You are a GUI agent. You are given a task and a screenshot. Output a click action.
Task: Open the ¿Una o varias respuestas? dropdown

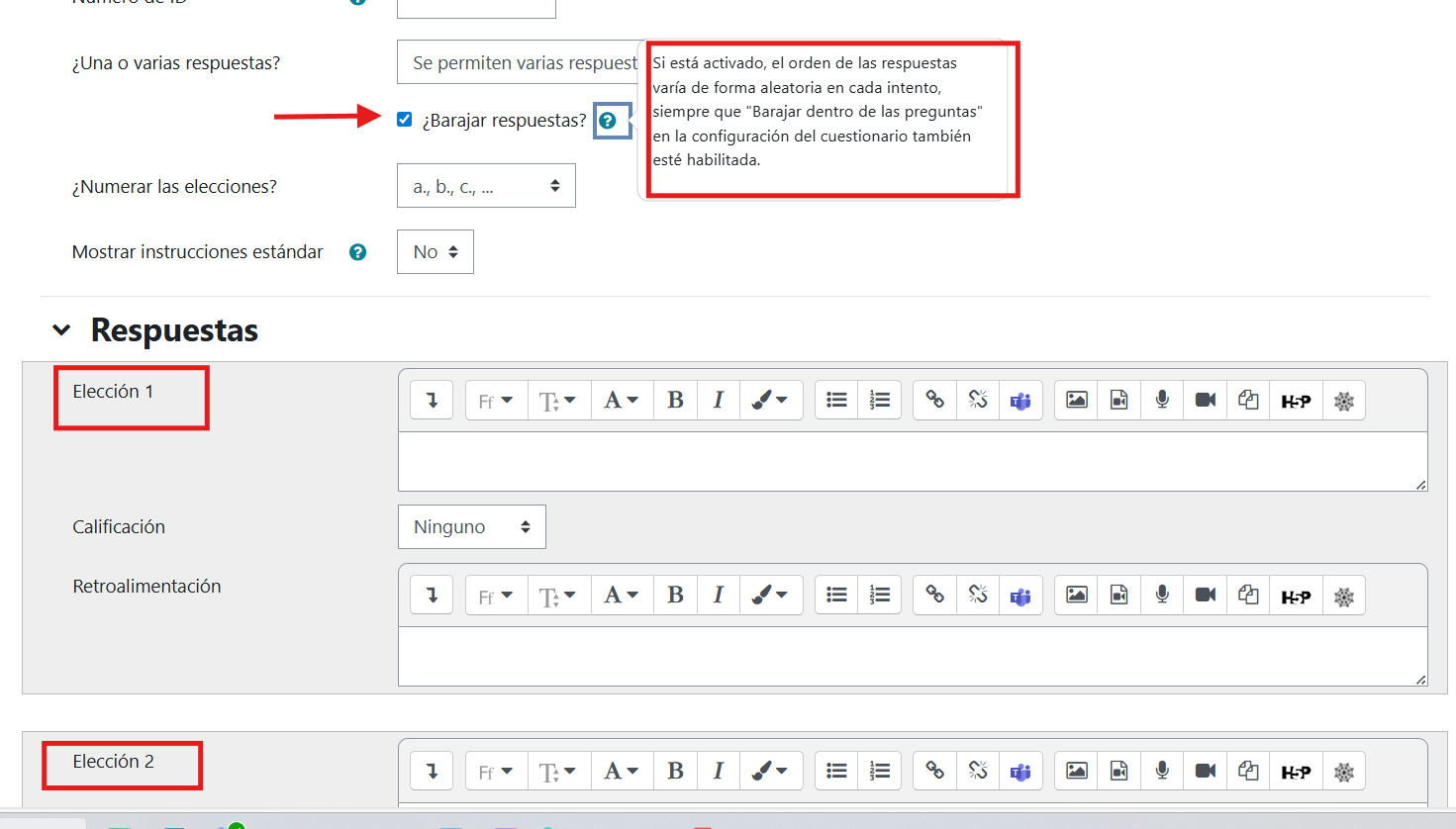click(x=518, y=62)
